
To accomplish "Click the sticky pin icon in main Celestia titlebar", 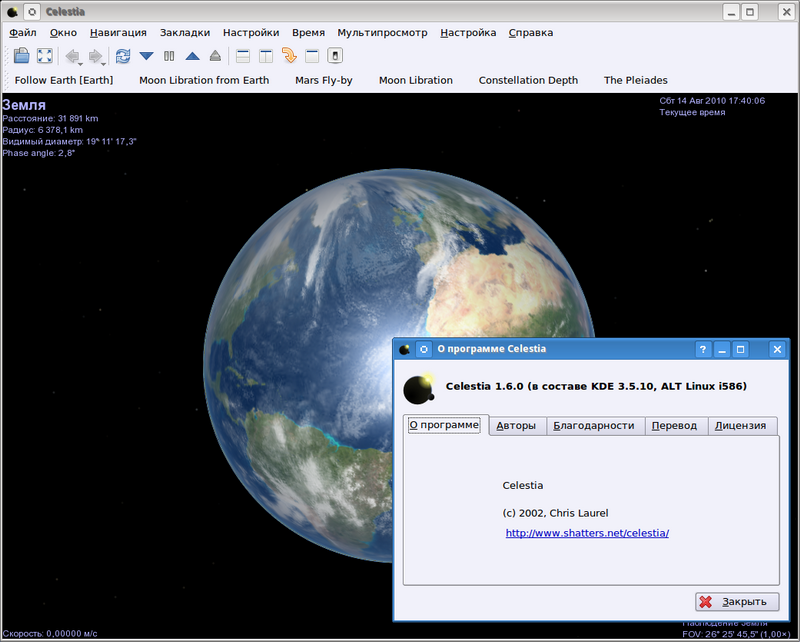I will pyautogui.click(x=32, y=11).
